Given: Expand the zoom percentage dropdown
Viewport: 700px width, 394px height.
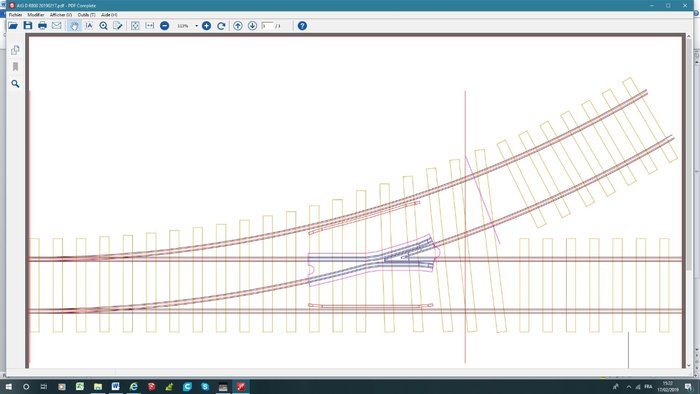Looking at the screenshot, I should (x=196, y=26).
